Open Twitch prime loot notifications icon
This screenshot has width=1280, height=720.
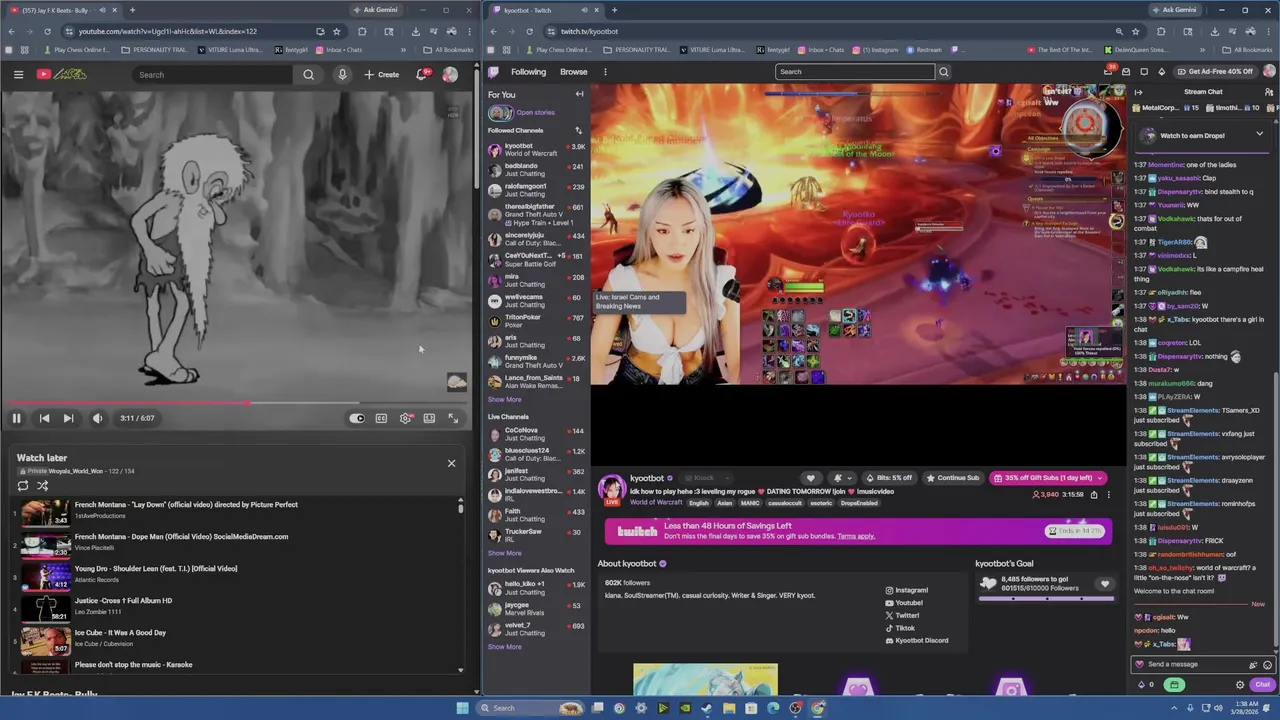click(x=1109, y=72)
